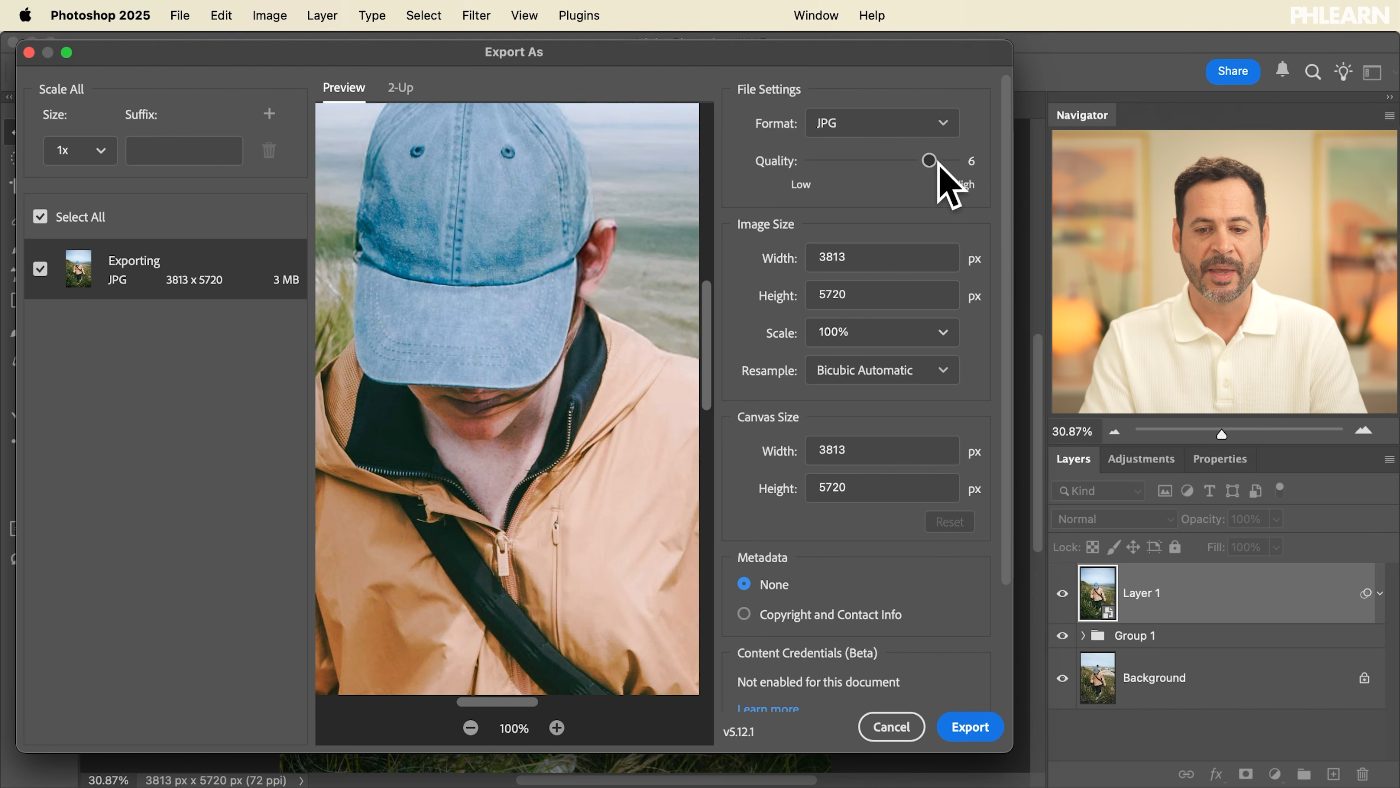This screenshot has height=788, width=1400.
Task: Lock position icon in Layers panel
Action: click(1133, 547)
